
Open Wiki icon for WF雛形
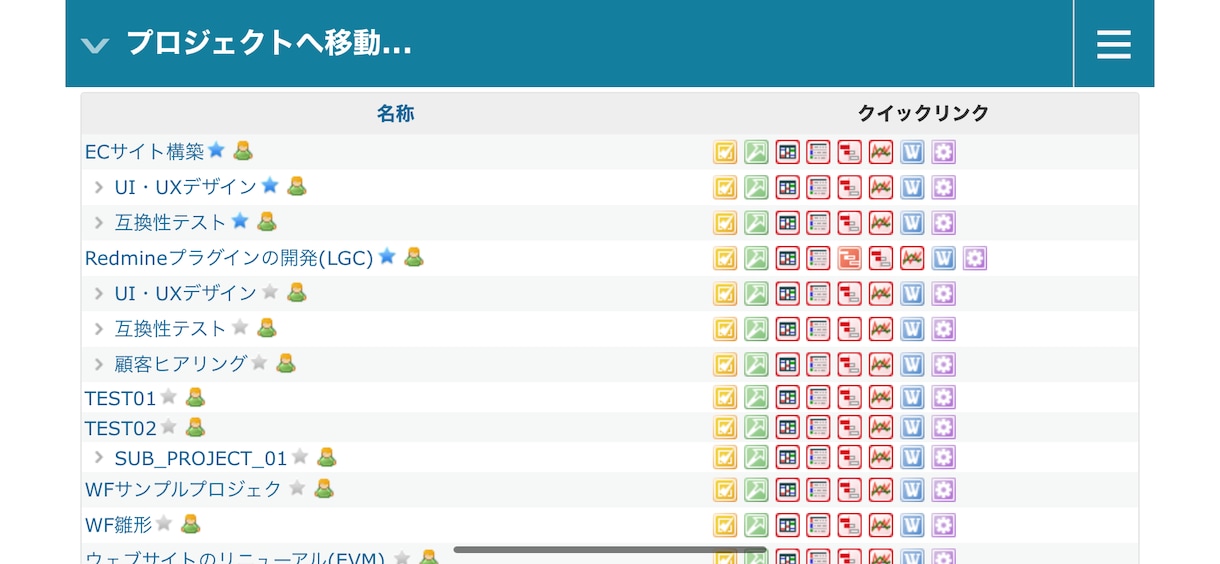(x=912, y=525)
